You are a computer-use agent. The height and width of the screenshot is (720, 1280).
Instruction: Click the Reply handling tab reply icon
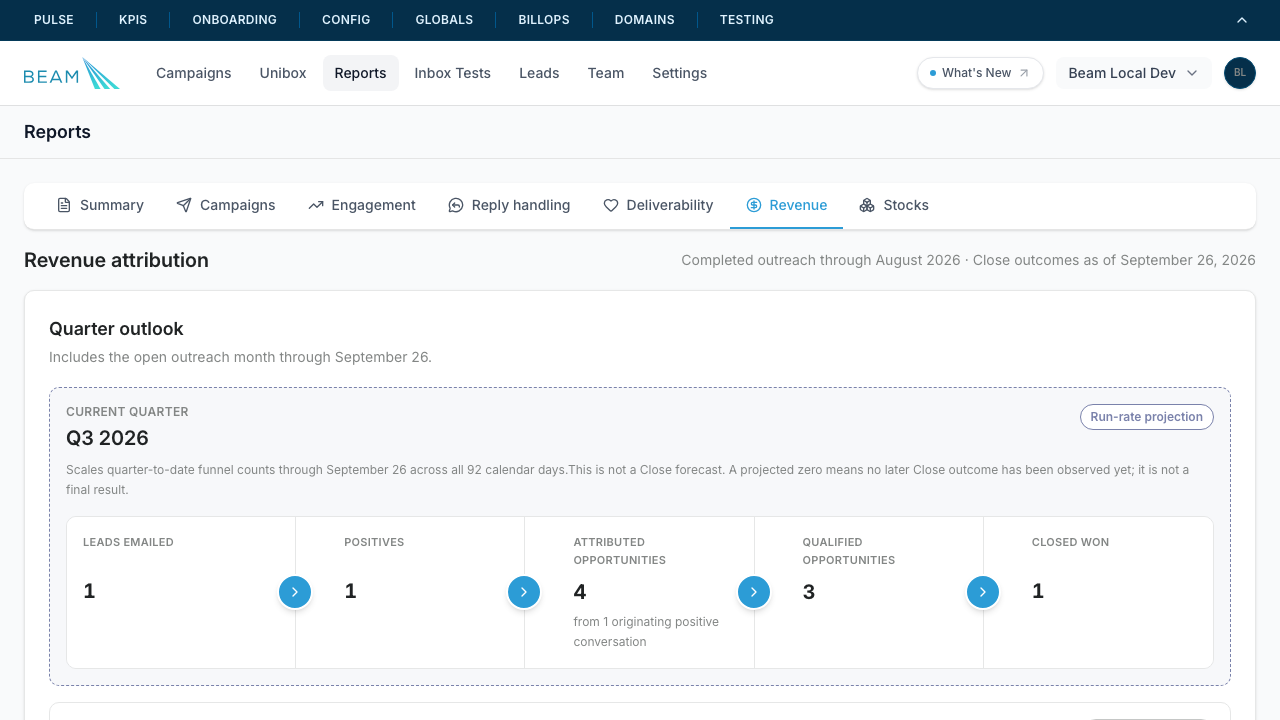coord(456,205)
